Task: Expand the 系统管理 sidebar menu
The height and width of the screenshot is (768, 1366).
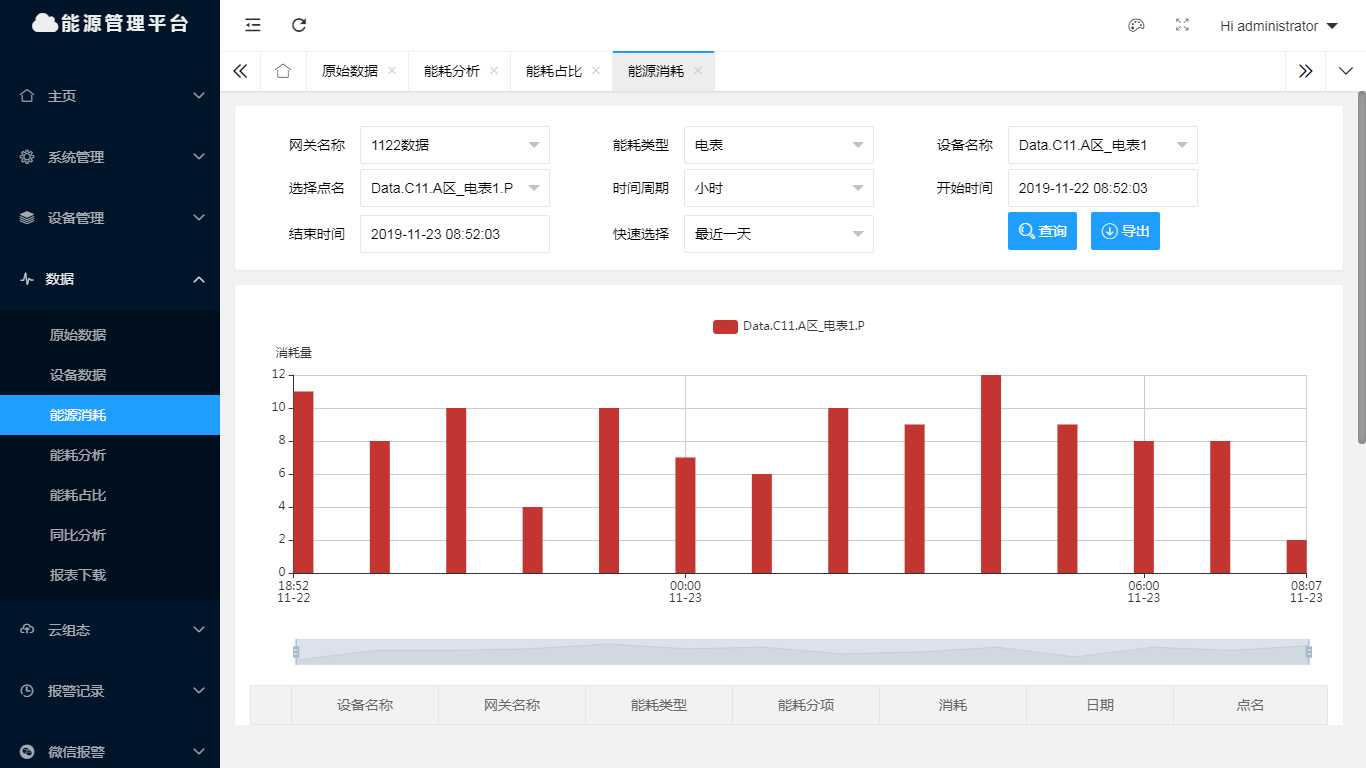Action: [x=110, y=157]
